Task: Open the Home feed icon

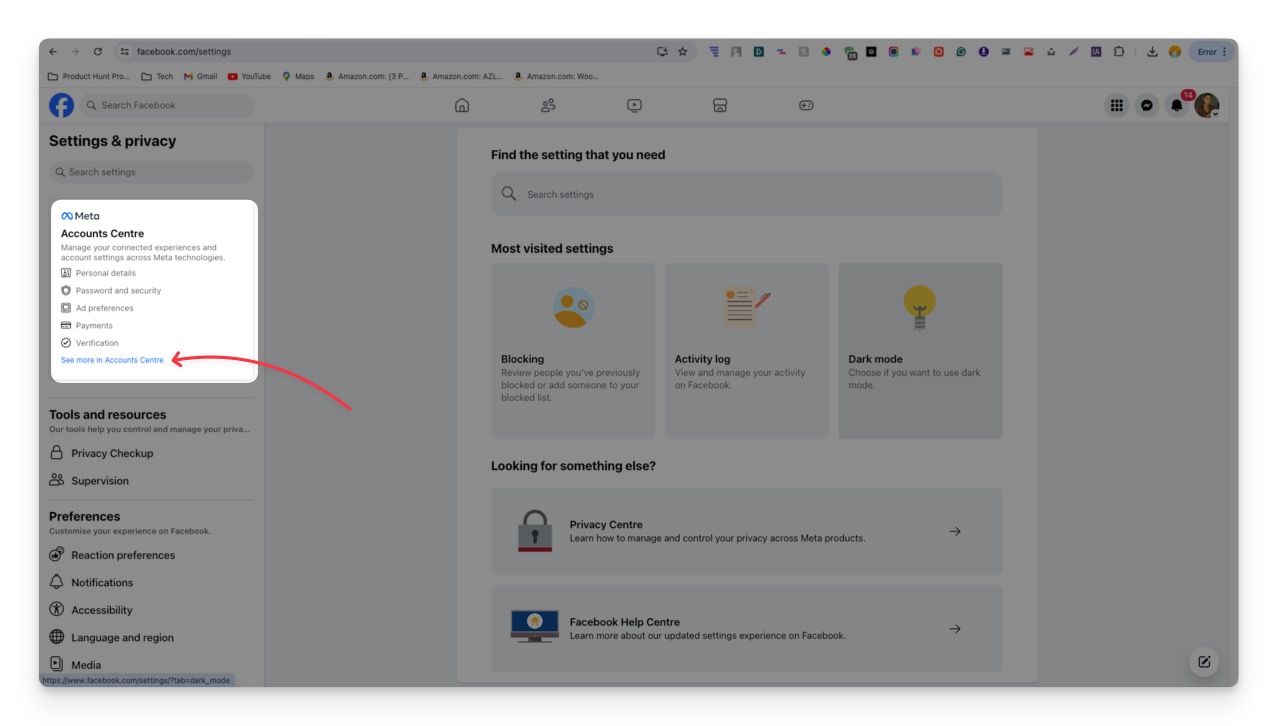Action: point(462,105)
